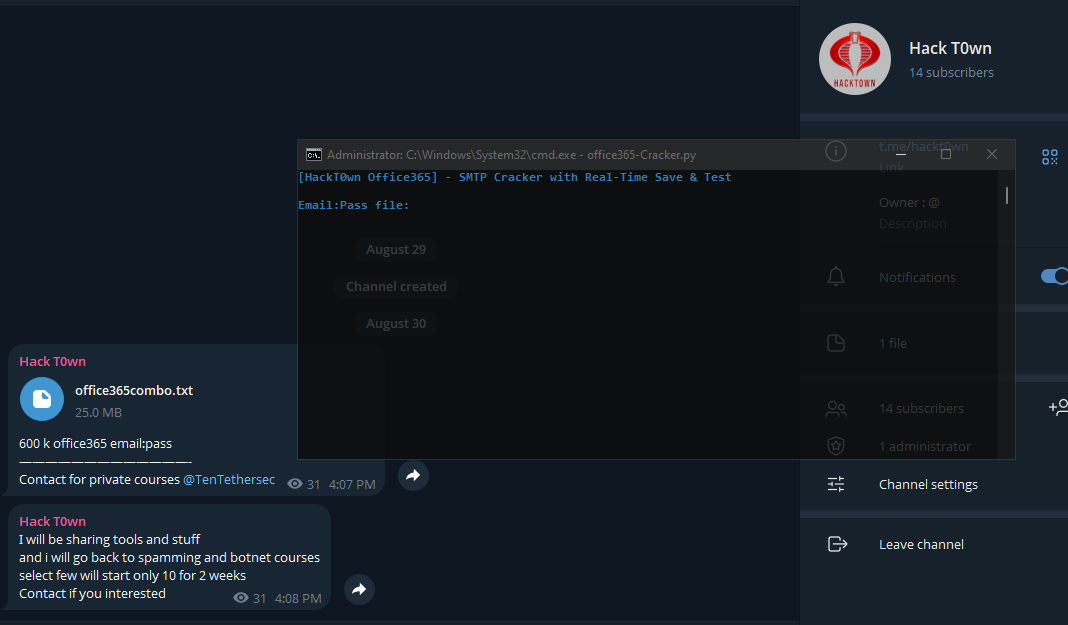
Task: Click the cmd.exe window title bar icon
Action: click(313, 155)
